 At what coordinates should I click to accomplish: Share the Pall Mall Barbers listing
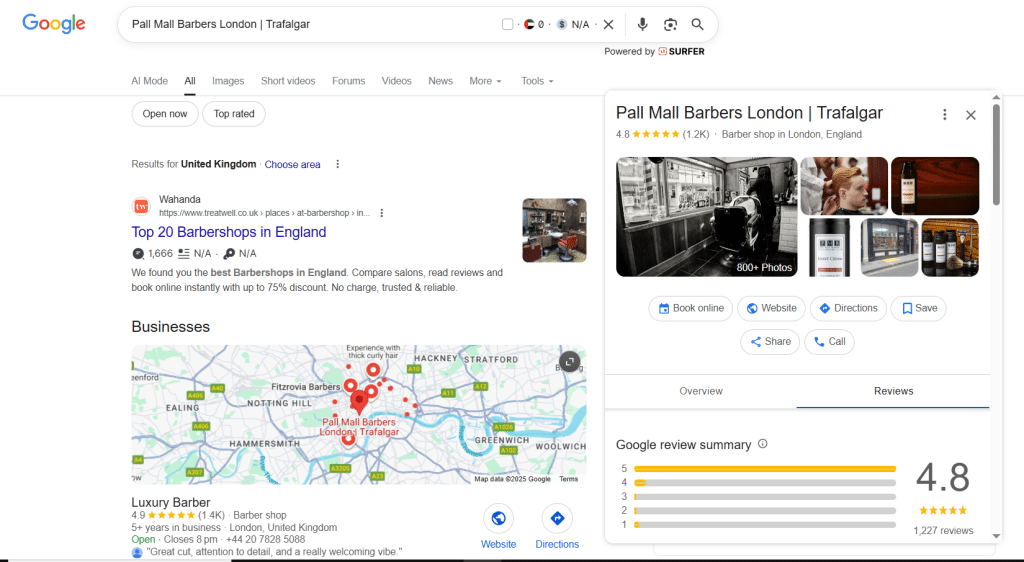770,341
